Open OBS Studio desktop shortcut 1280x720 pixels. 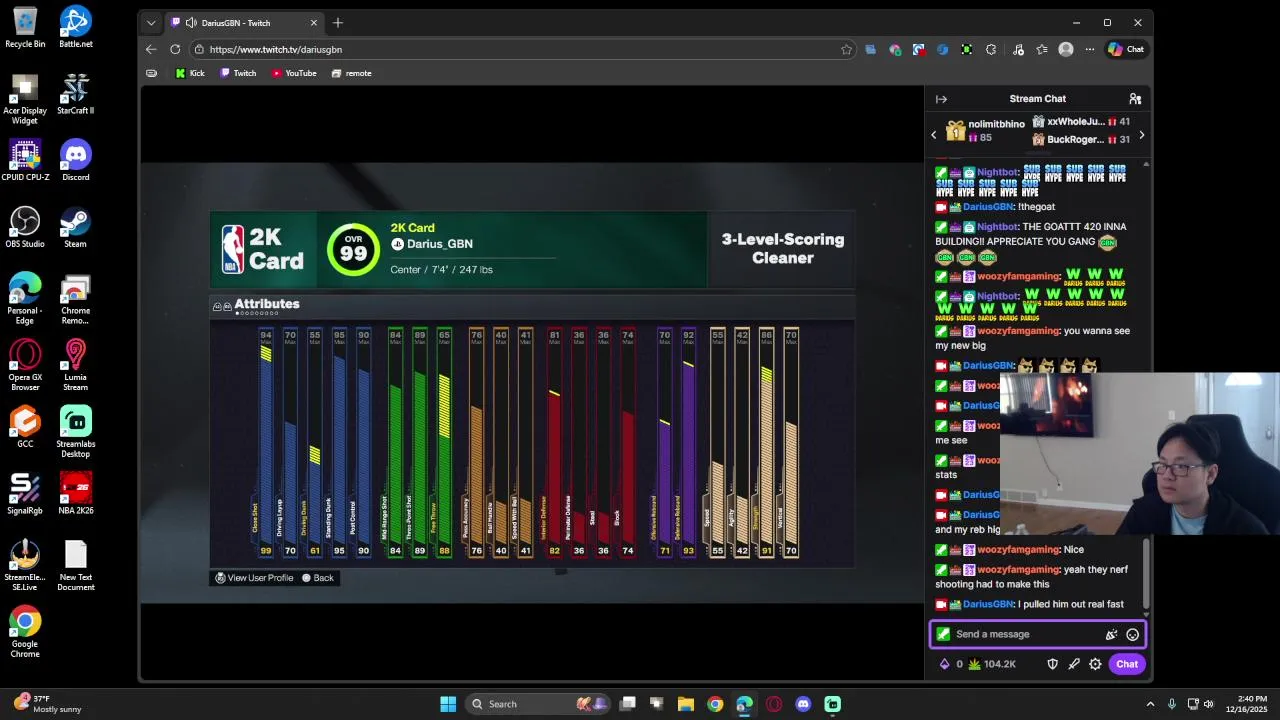[x=25, y=227]
